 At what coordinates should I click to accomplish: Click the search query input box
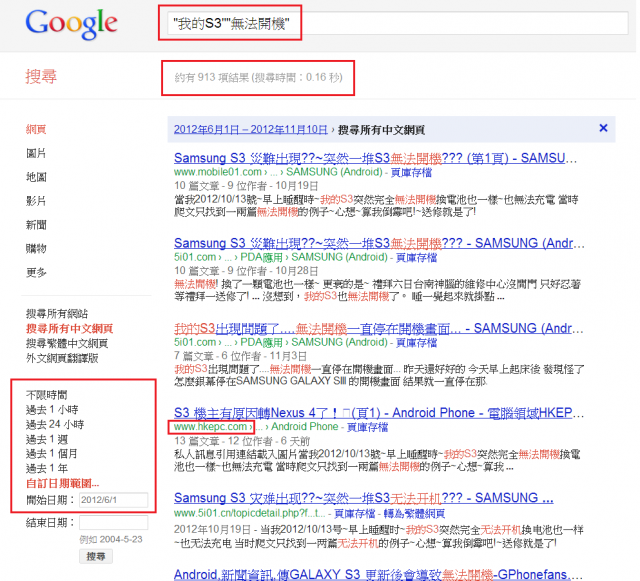click(398, 23)
